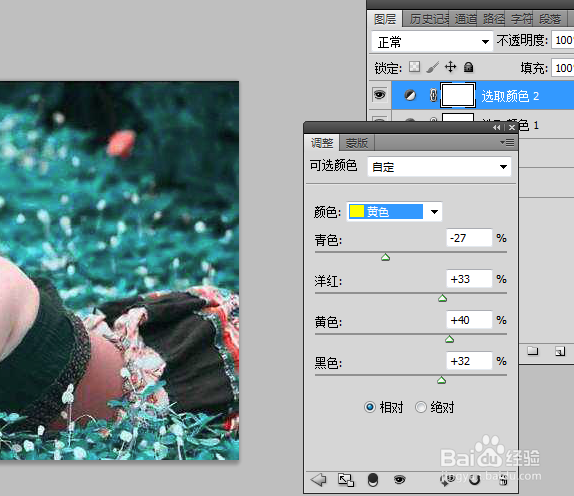Click the layer mask thumbnail of 选取颜色 2
This screenshot has width=574, height=496.
[458, 95]
